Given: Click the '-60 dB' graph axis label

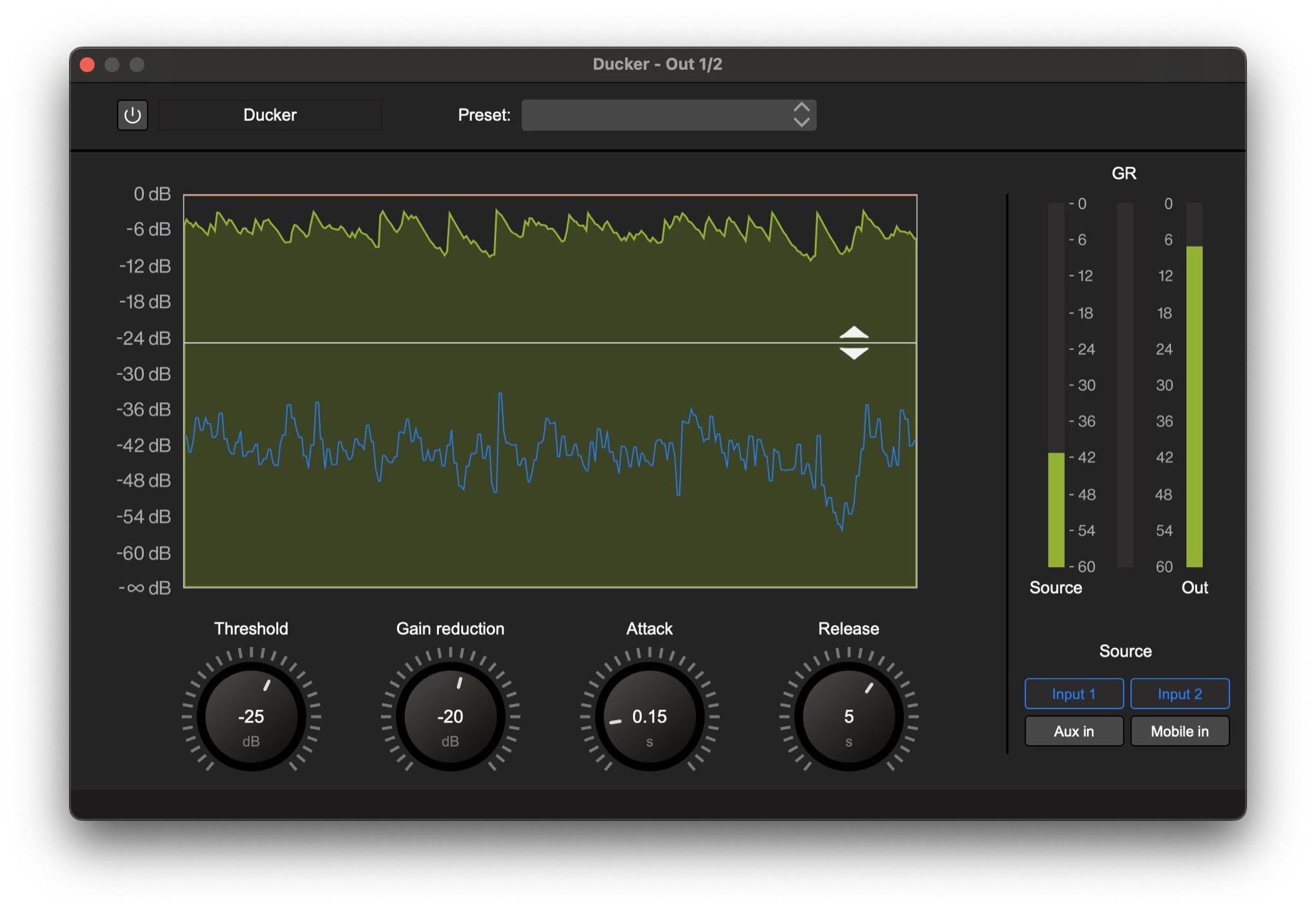Looking at the screenshot, I should (144, 553).
